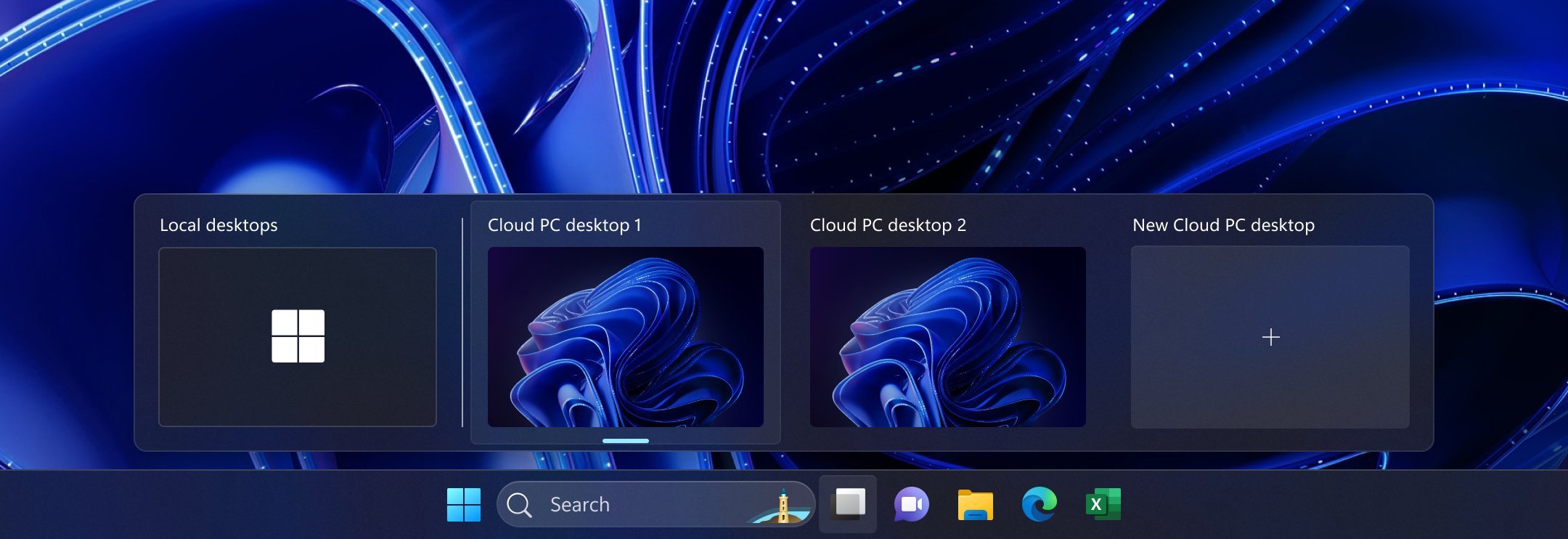
Task: Open the Windows Start menu
Action: tap(464, 504)
